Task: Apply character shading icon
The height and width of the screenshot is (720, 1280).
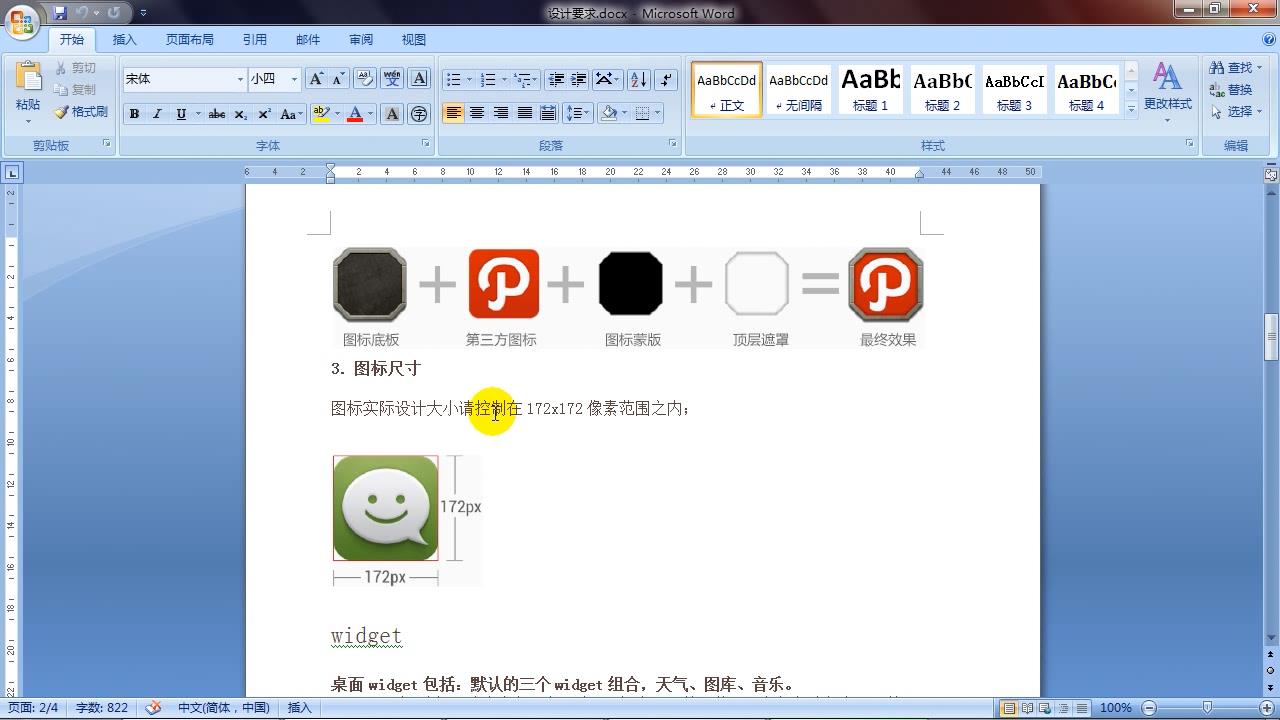Action: coord(392,114)
